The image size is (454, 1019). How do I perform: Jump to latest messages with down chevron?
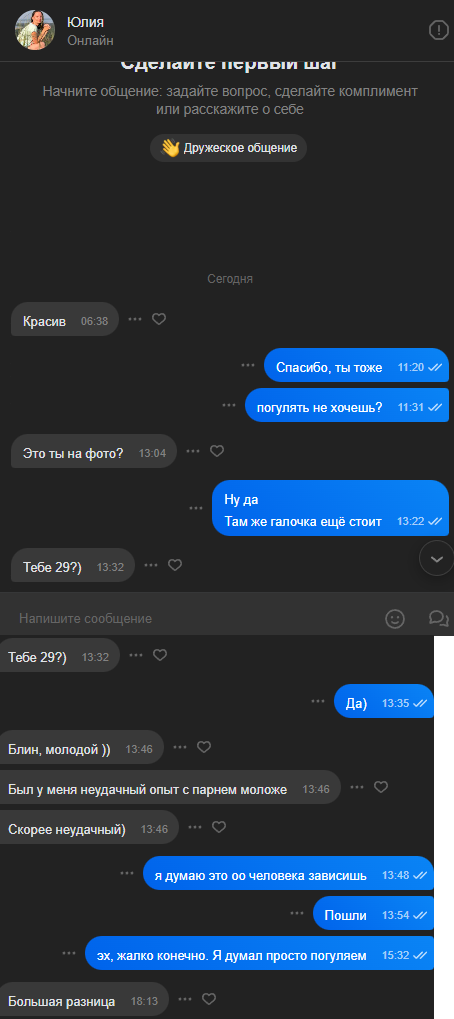[x=436, y=558]
